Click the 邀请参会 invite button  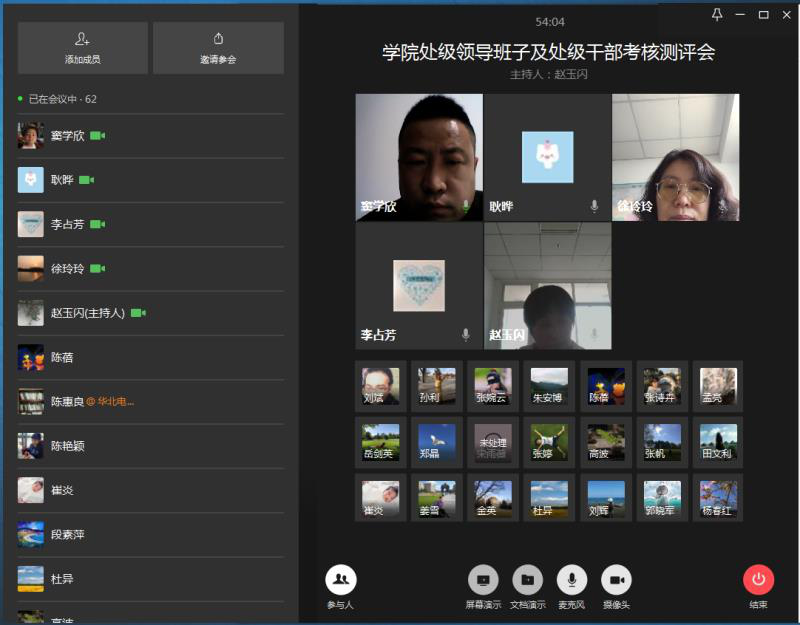pos(218,47)
